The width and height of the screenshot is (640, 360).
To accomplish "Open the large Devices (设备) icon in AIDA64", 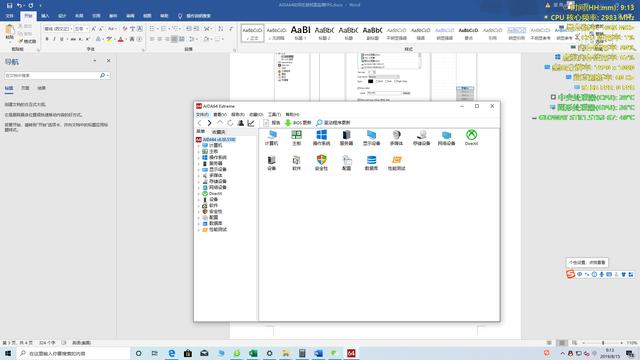I will (271, 162).
